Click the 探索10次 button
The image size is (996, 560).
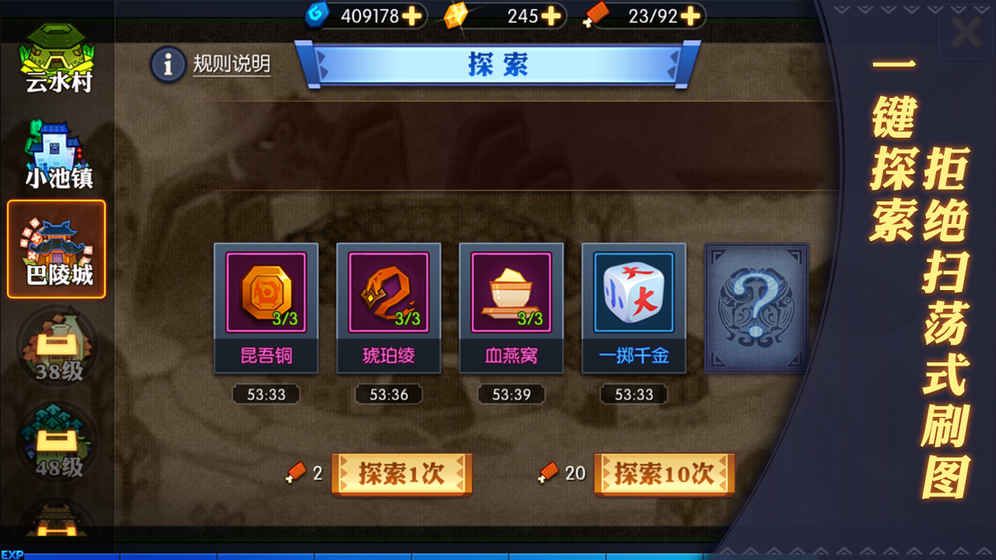[664, 474]
